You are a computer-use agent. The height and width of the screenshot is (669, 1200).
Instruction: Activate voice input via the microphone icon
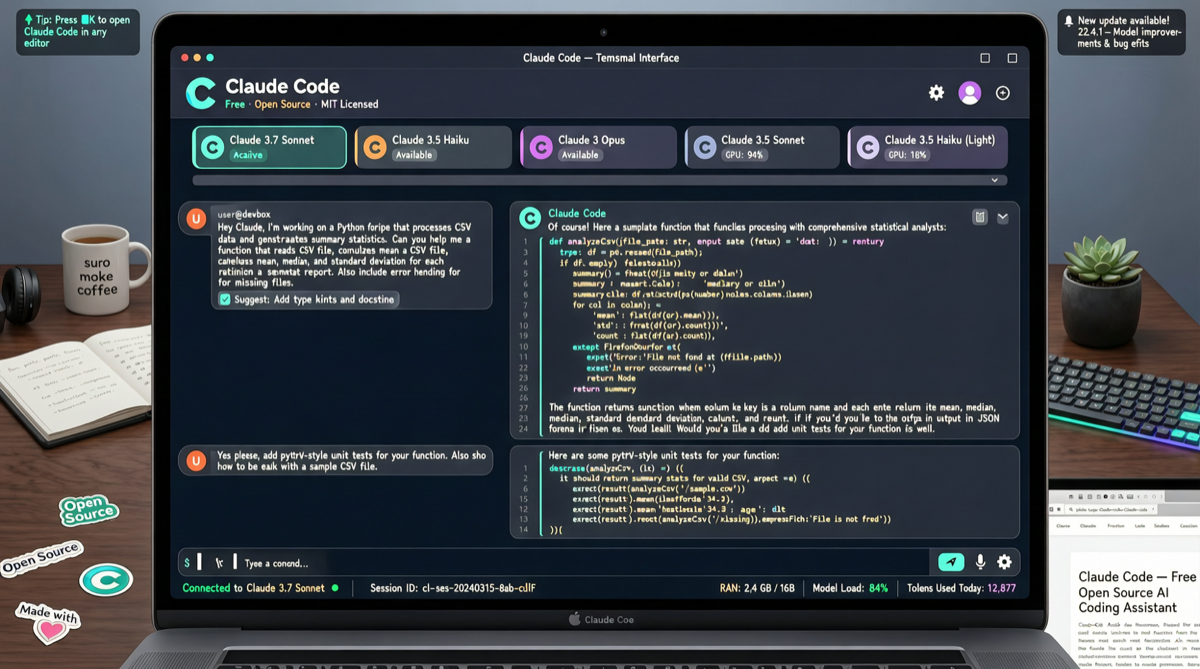(x=980, y=562)
